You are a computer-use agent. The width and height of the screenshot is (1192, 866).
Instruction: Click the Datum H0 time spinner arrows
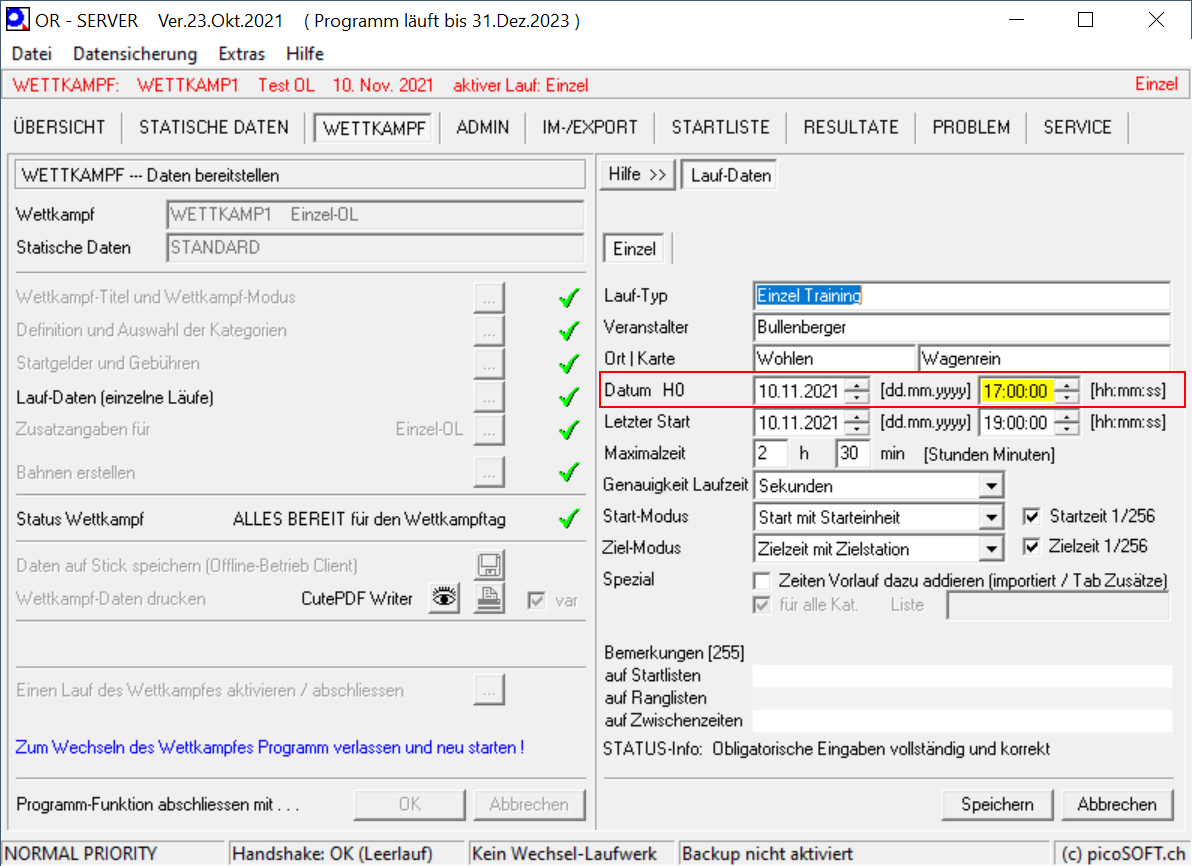coord(1069,391)
